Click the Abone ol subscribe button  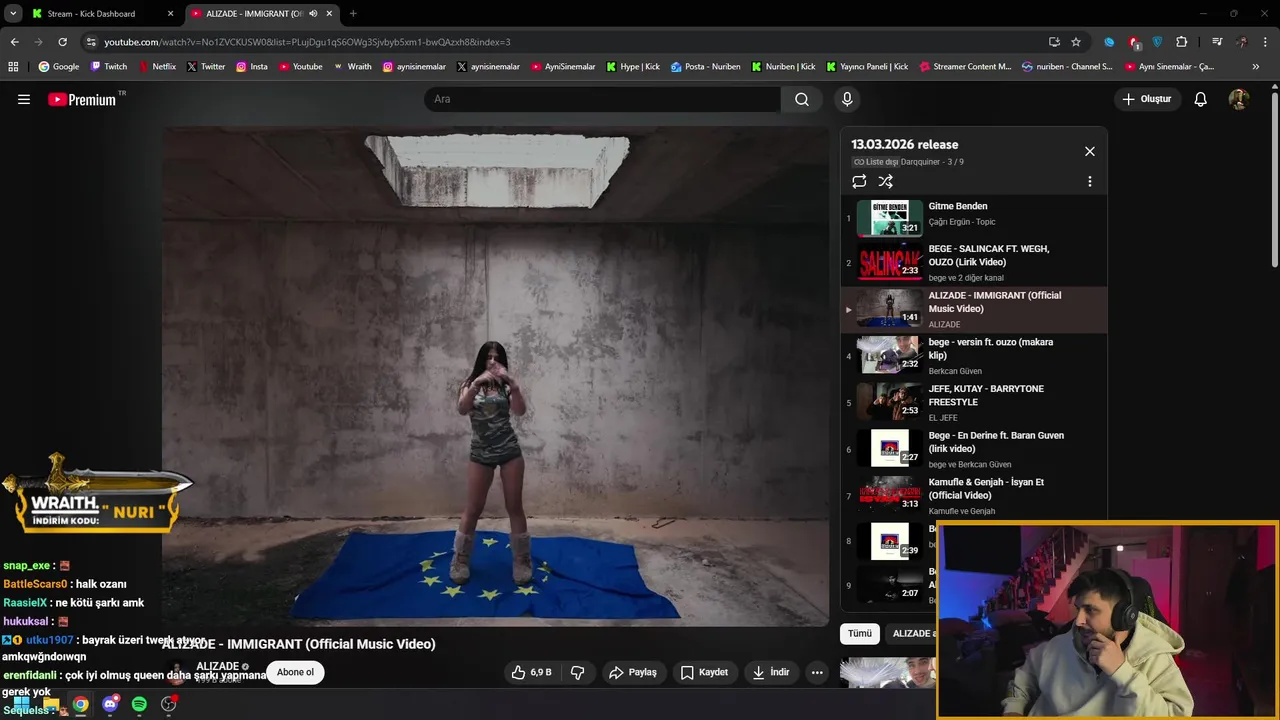tap(295, 672)
